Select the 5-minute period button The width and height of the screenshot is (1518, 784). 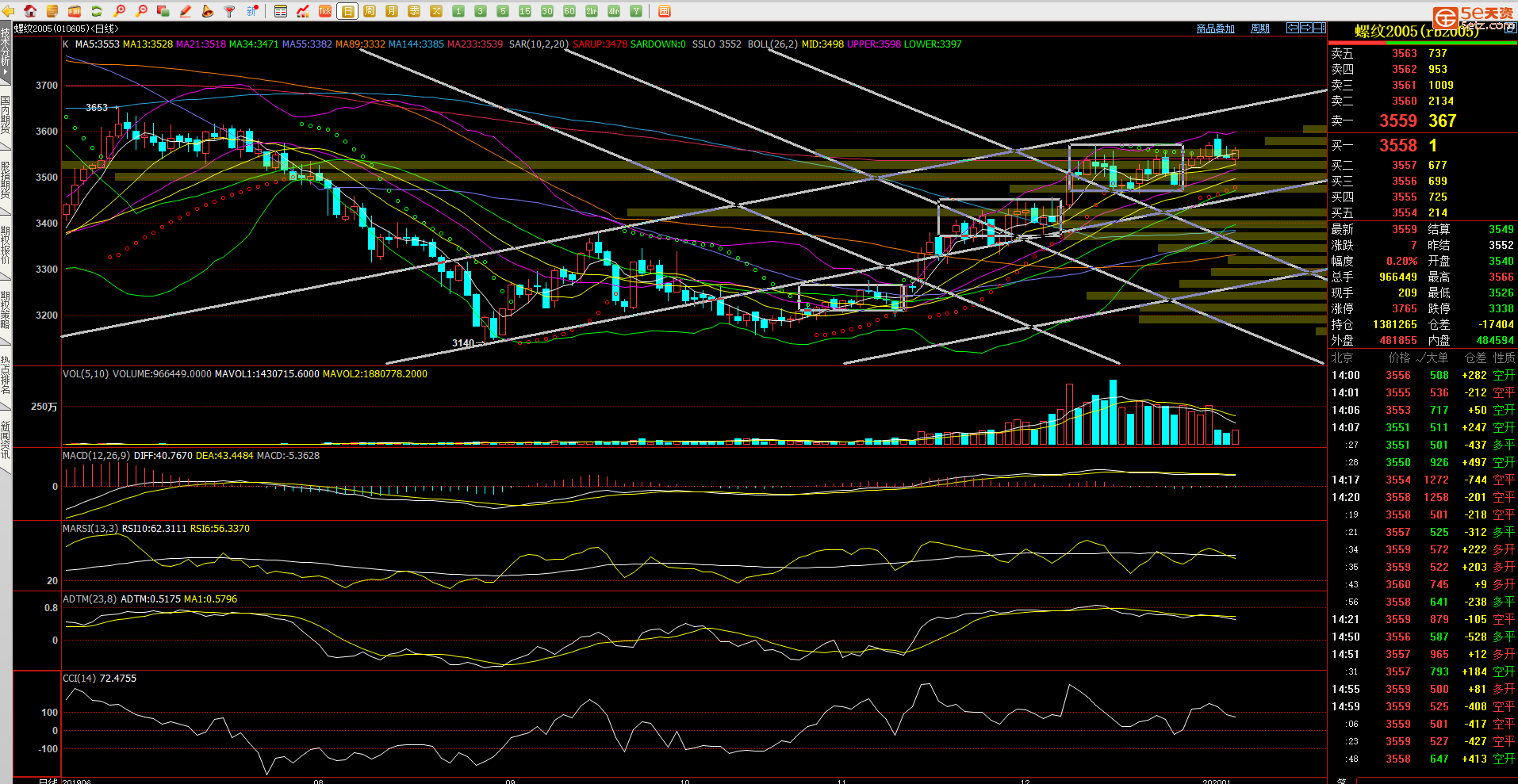pyautogui.click(x=503, y=11)
